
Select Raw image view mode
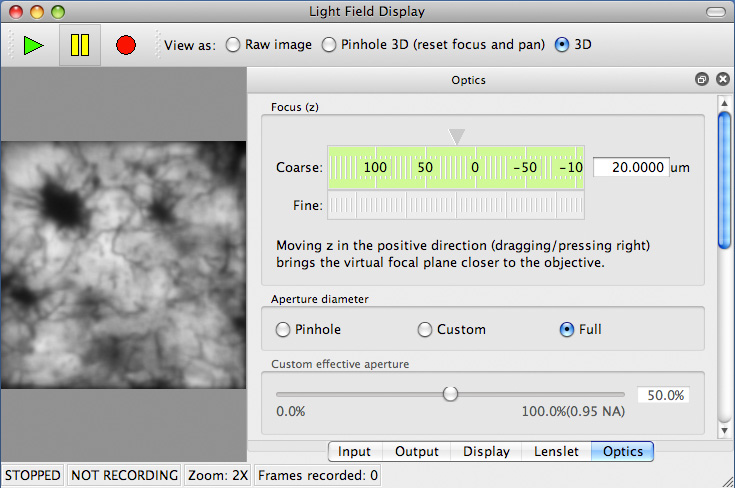click(x=233, y=45)
